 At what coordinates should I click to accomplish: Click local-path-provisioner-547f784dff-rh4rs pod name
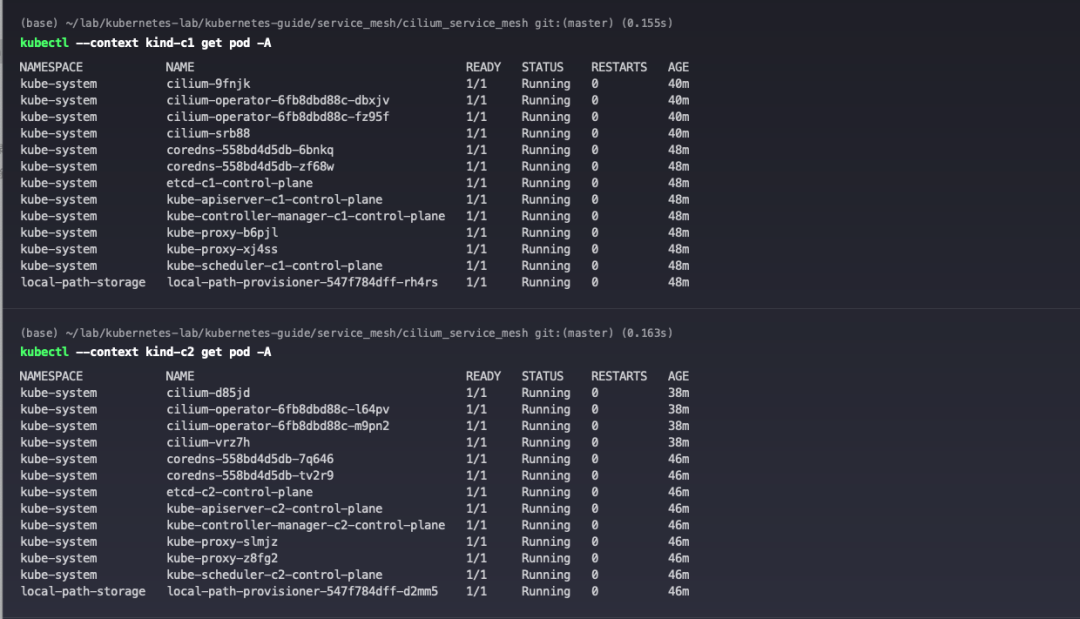[302, 282]
